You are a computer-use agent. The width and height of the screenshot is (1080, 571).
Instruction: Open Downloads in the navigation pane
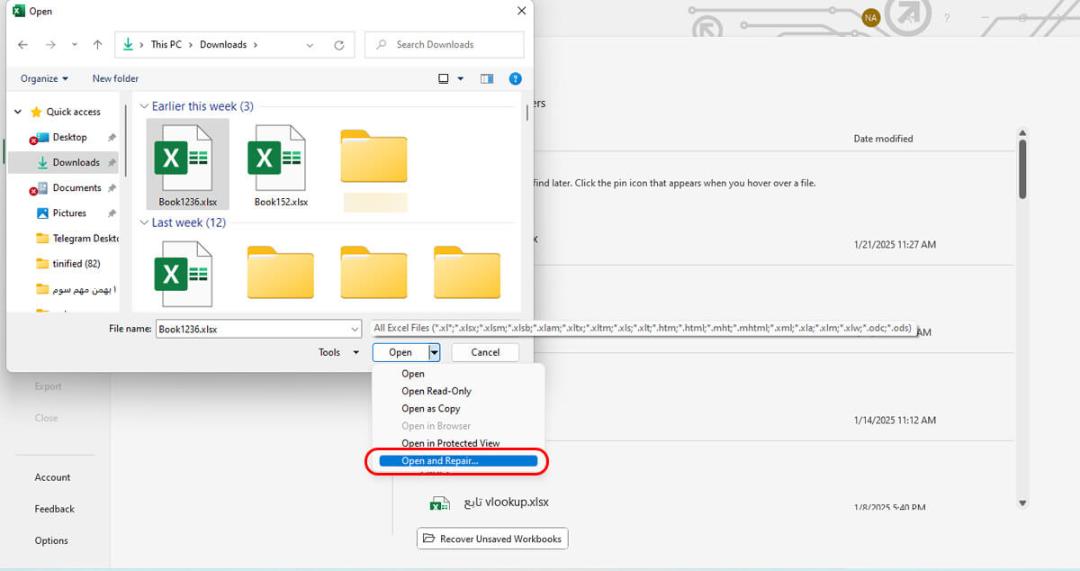pos(76,163)
